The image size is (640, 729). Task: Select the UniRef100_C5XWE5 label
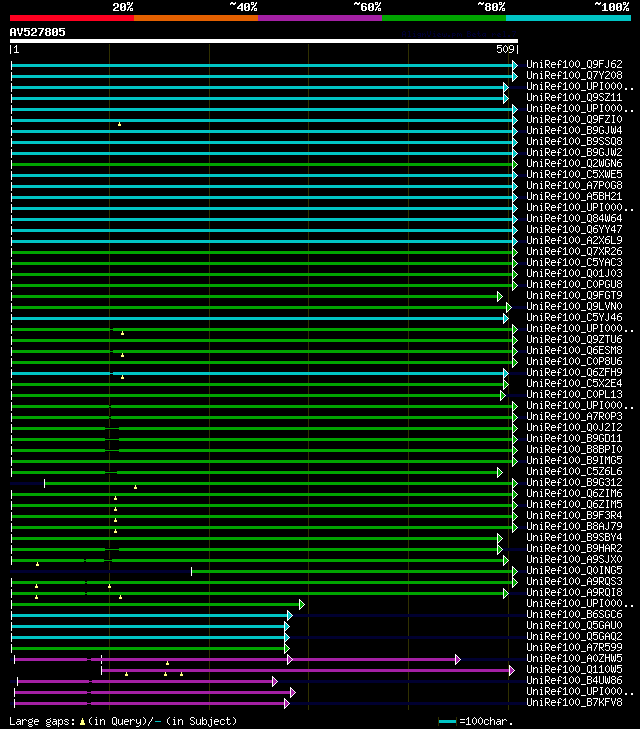pos(574,174)
